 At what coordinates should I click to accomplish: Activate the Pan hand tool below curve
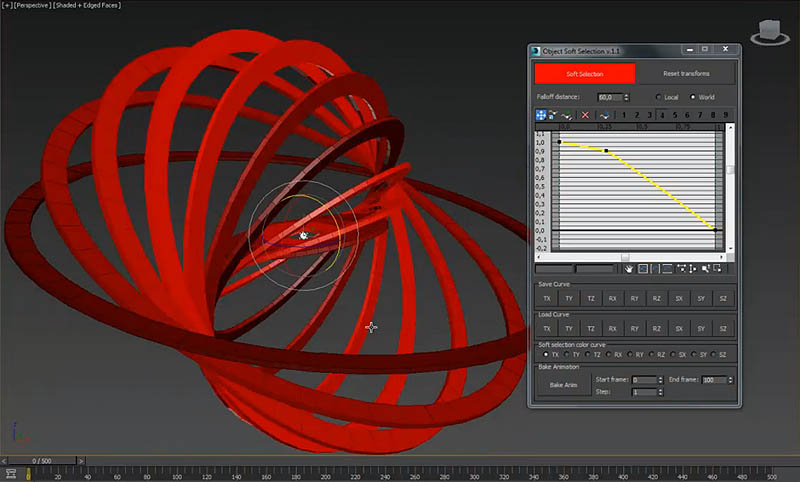pyautogui.click(x=629, y=268)
